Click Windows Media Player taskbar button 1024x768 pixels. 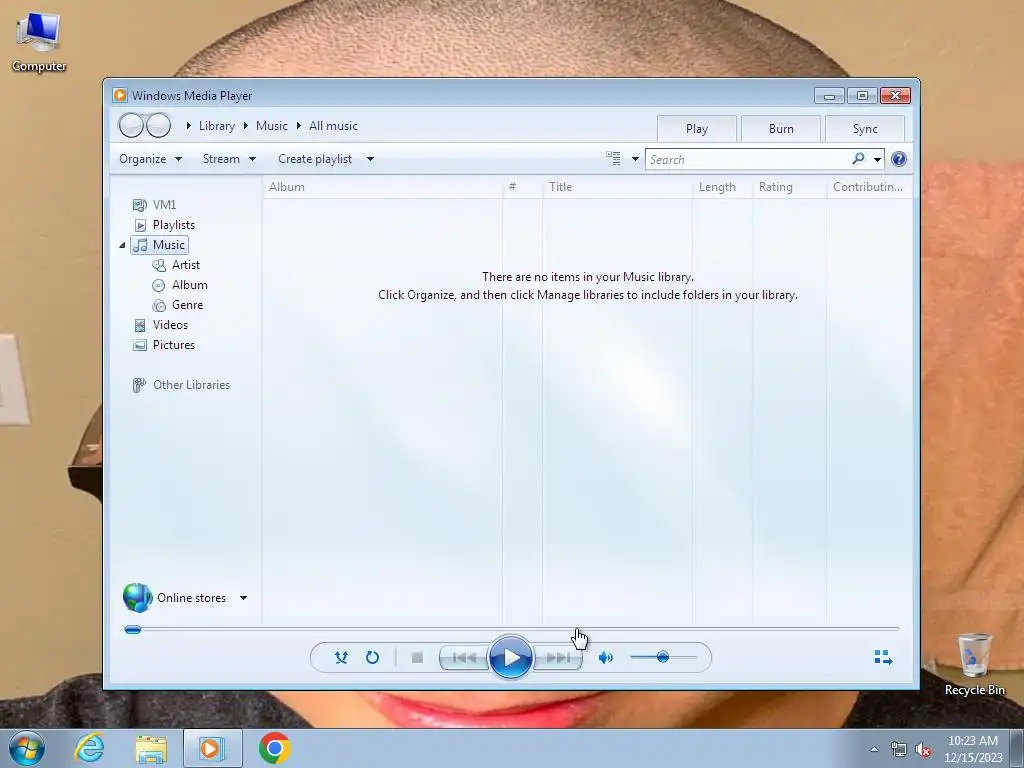[212, 748]
